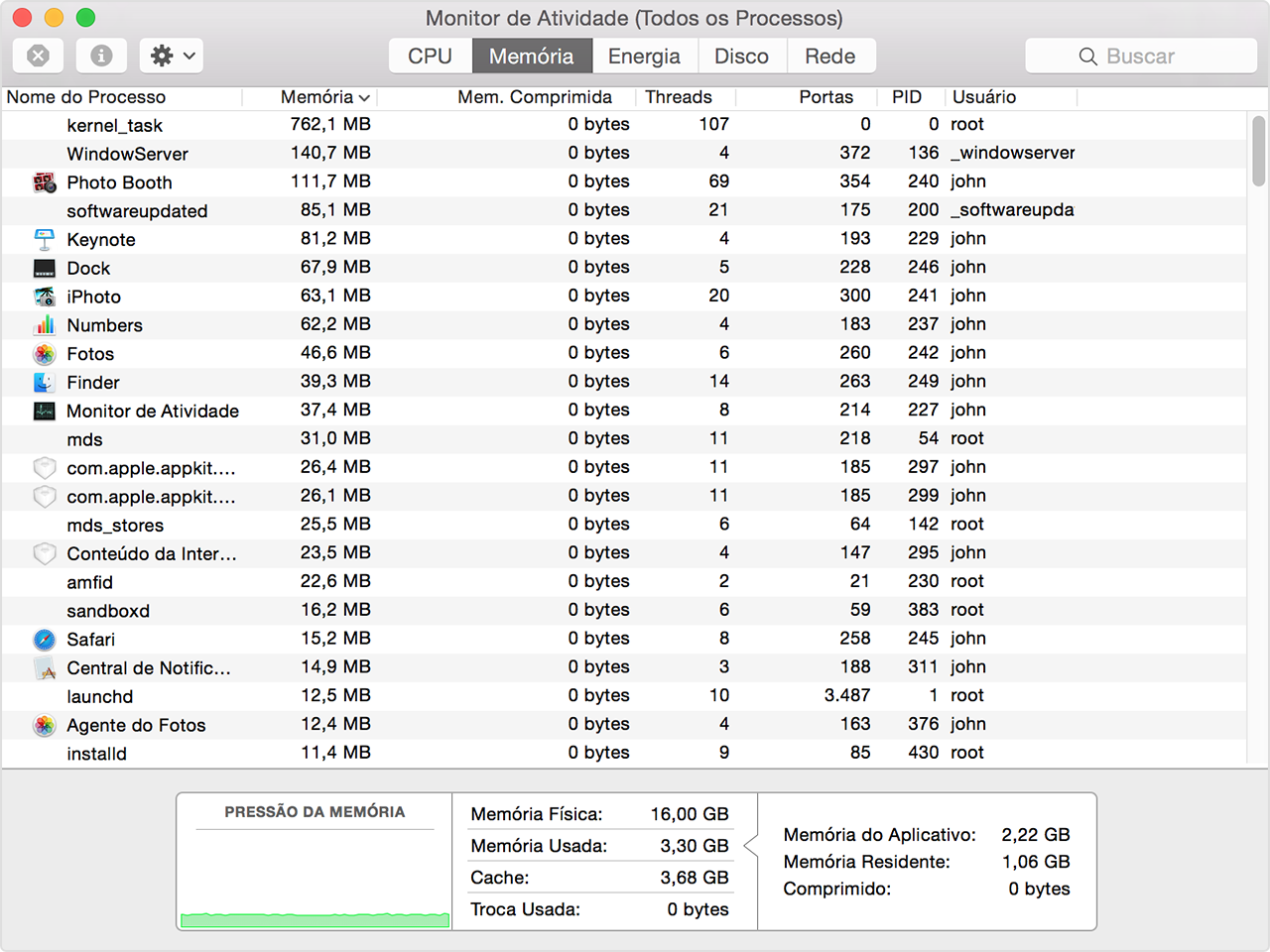Sort by PID column header
The height and width of the screenshot is (952, 1270).
912,97
